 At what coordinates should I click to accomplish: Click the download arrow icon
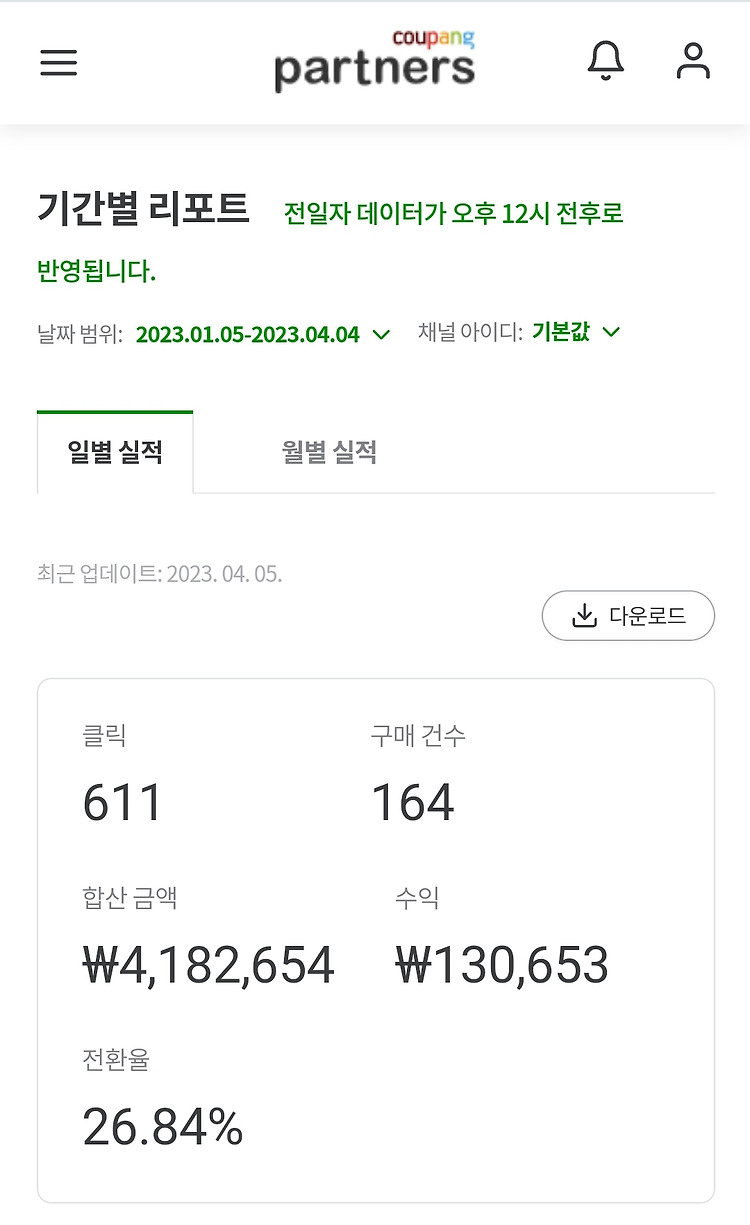click(x=585, y=616)
